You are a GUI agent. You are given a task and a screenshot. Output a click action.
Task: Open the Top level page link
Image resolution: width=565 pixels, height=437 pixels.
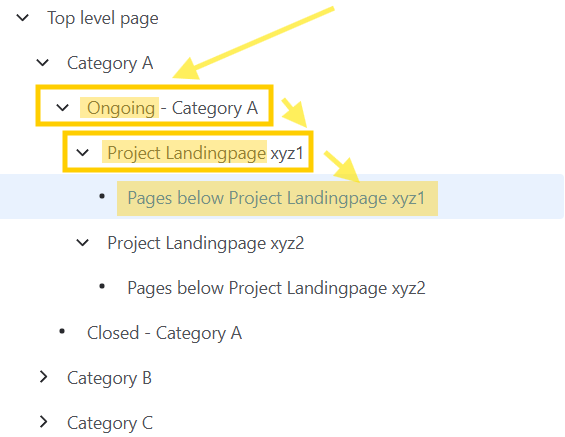(x=103, y=18)
